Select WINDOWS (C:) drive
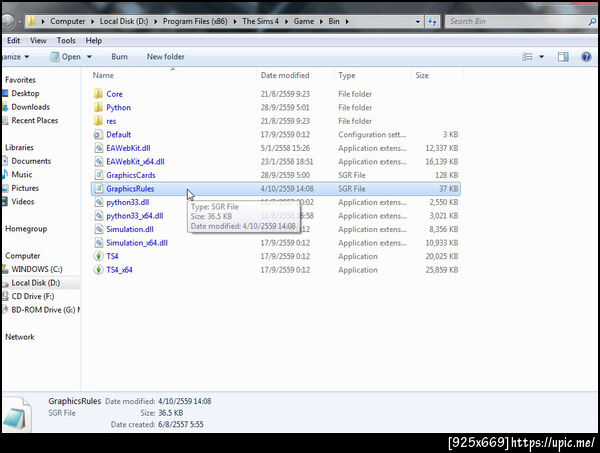 click(x=37, y=269)
